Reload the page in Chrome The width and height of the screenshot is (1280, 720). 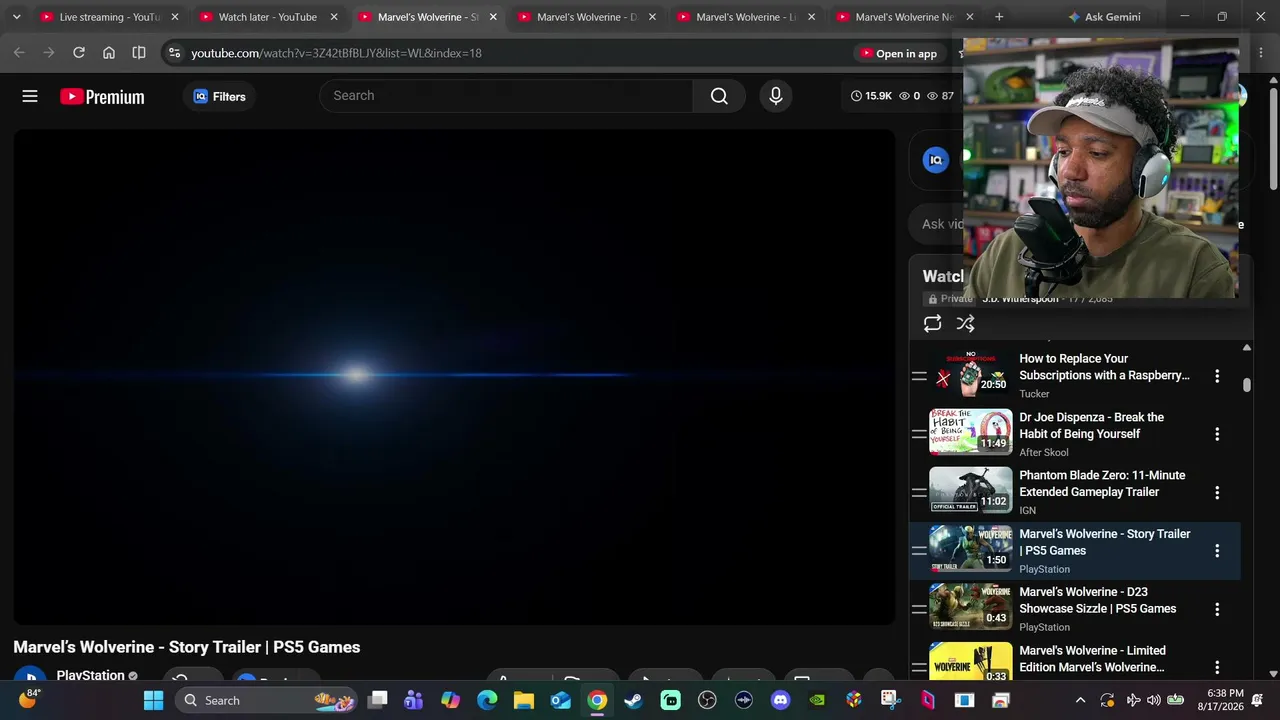click(79, 53)
